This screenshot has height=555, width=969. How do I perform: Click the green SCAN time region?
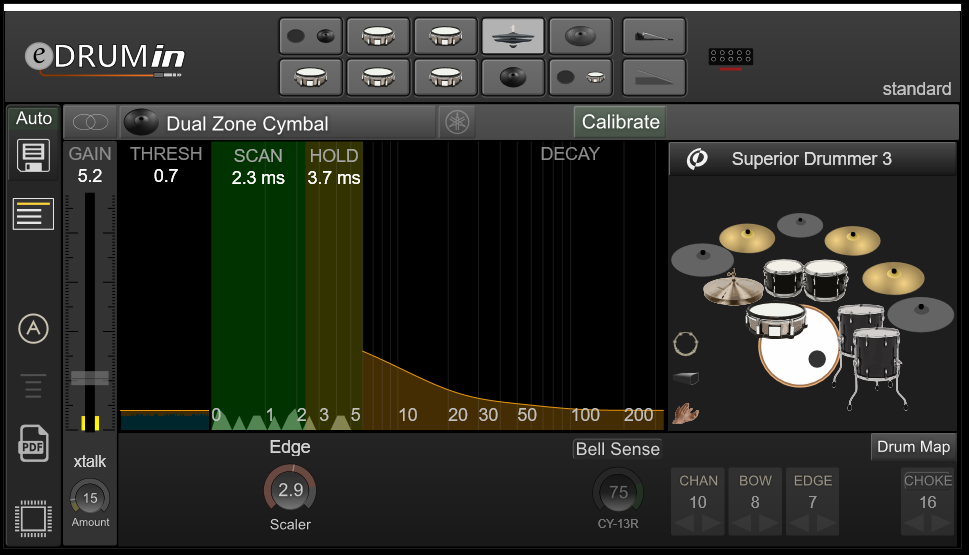click(258, 284)
